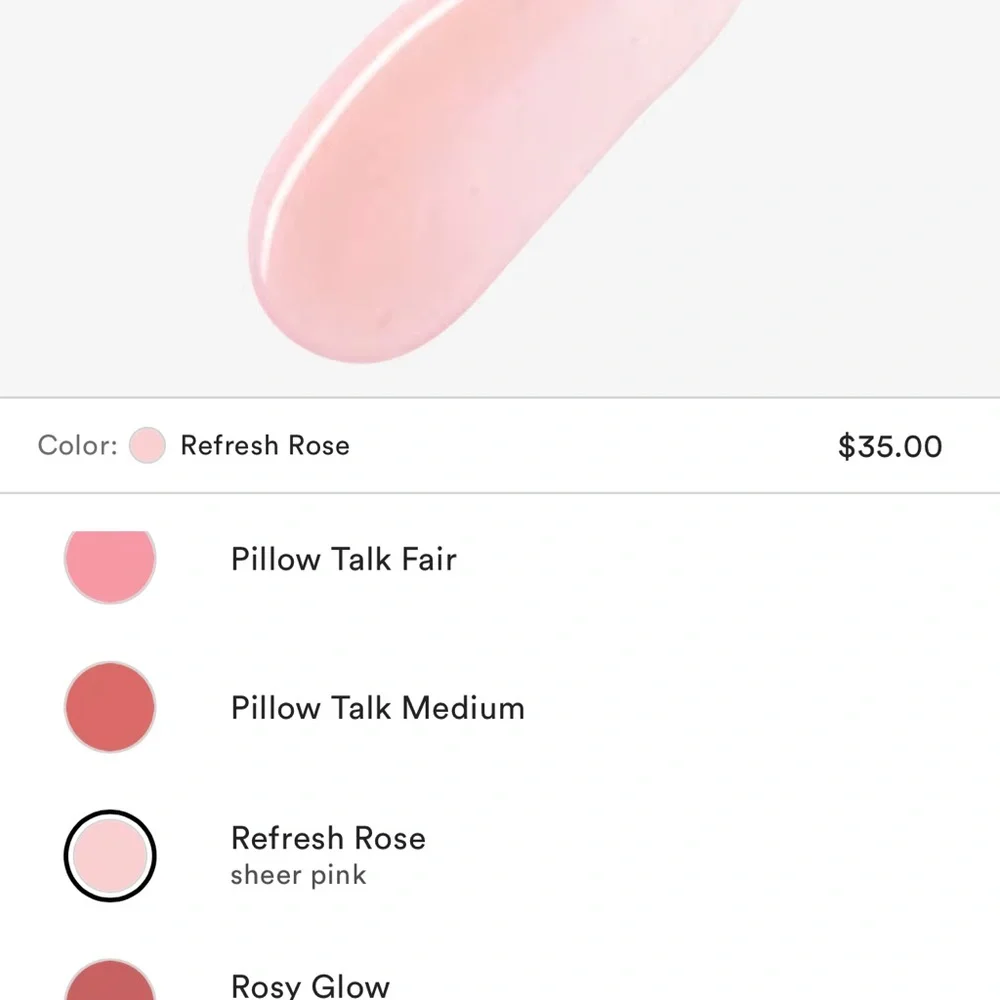Pick the Rosy Glow color swatch
Screen dimensions: 1000x1000
click(110, 980)
